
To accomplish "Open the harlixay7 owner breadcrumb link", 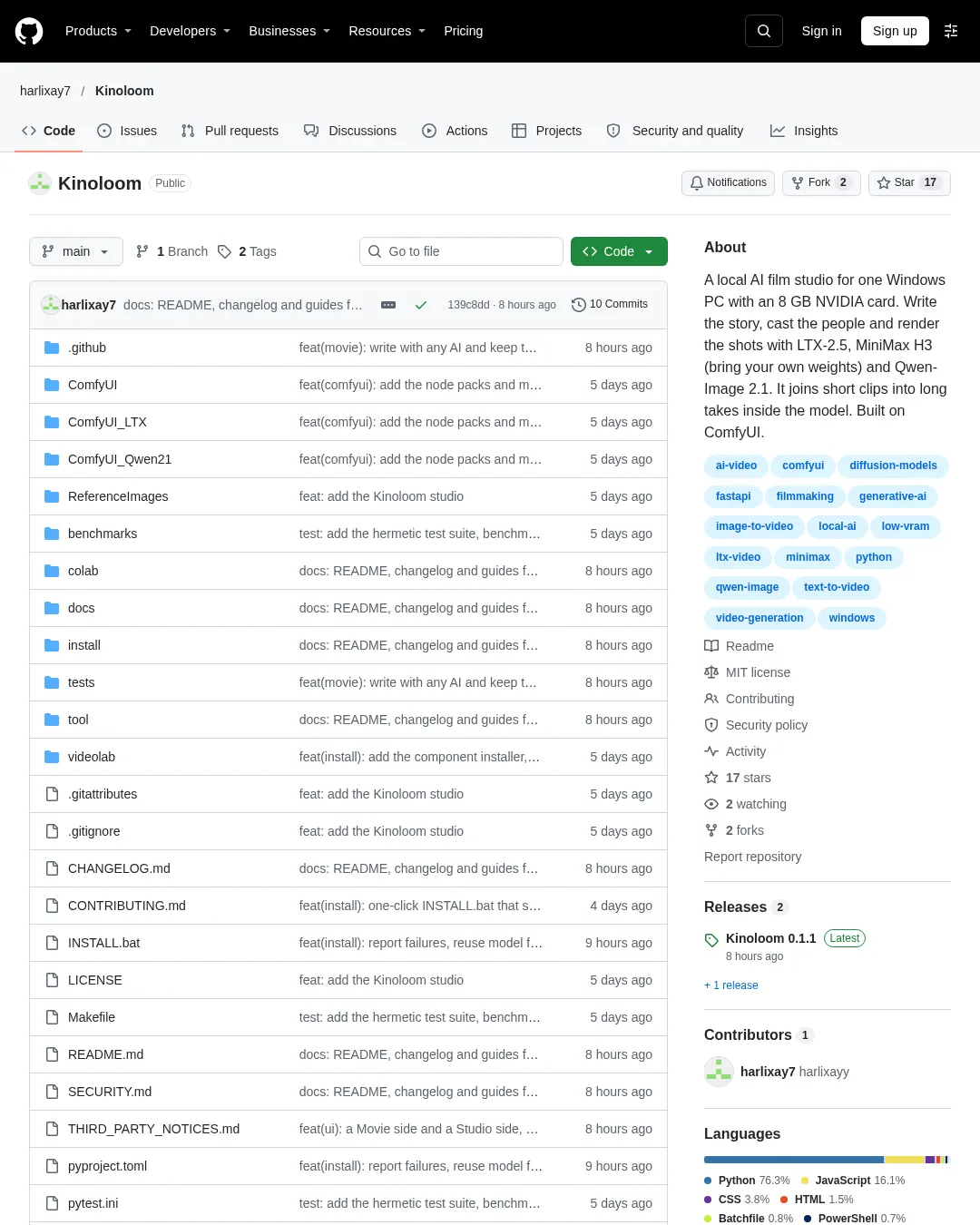I will tap(45, 91).
